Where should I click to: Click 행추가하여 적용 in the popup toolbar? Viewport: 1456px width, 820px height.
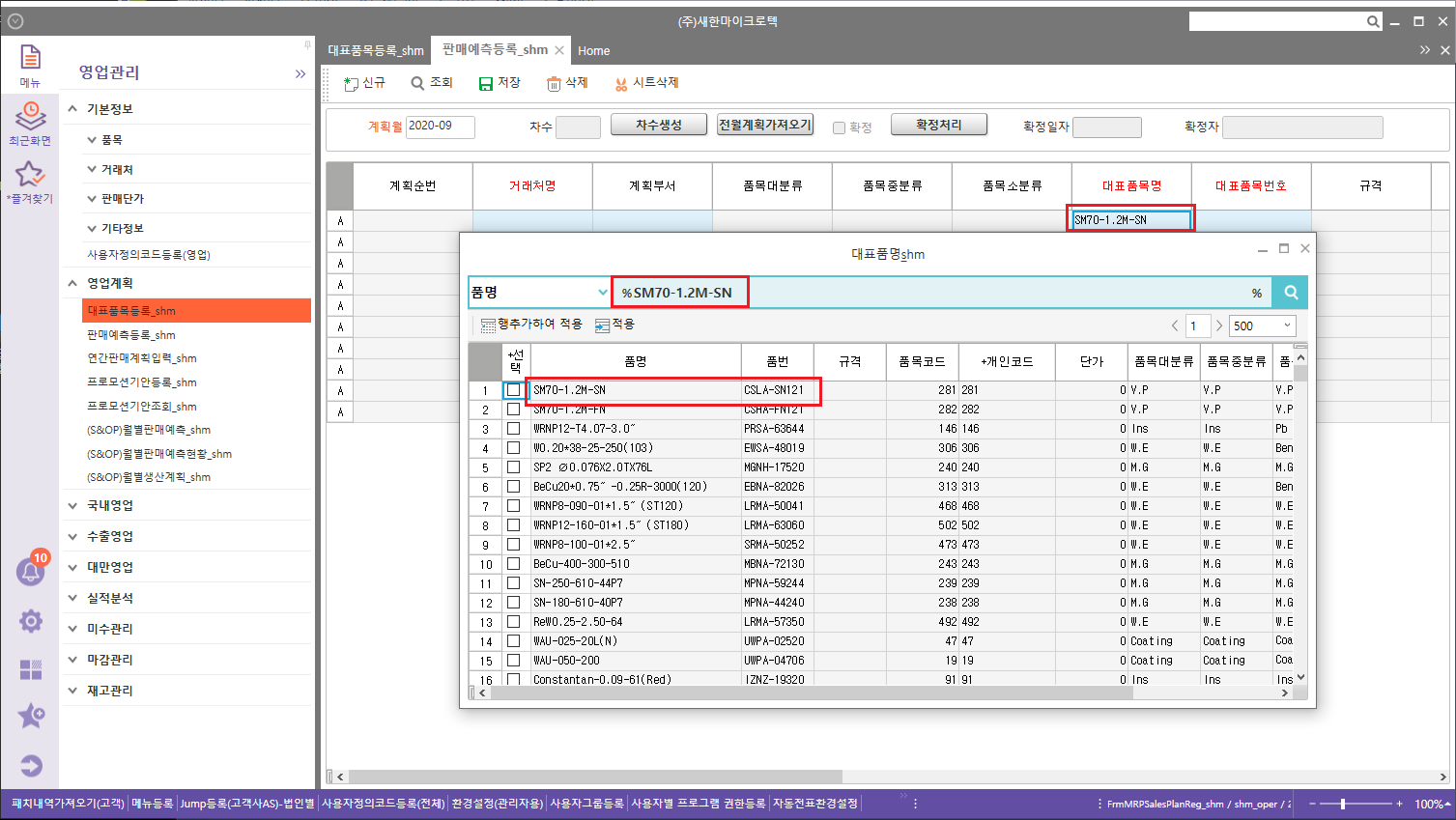[531, 325]
